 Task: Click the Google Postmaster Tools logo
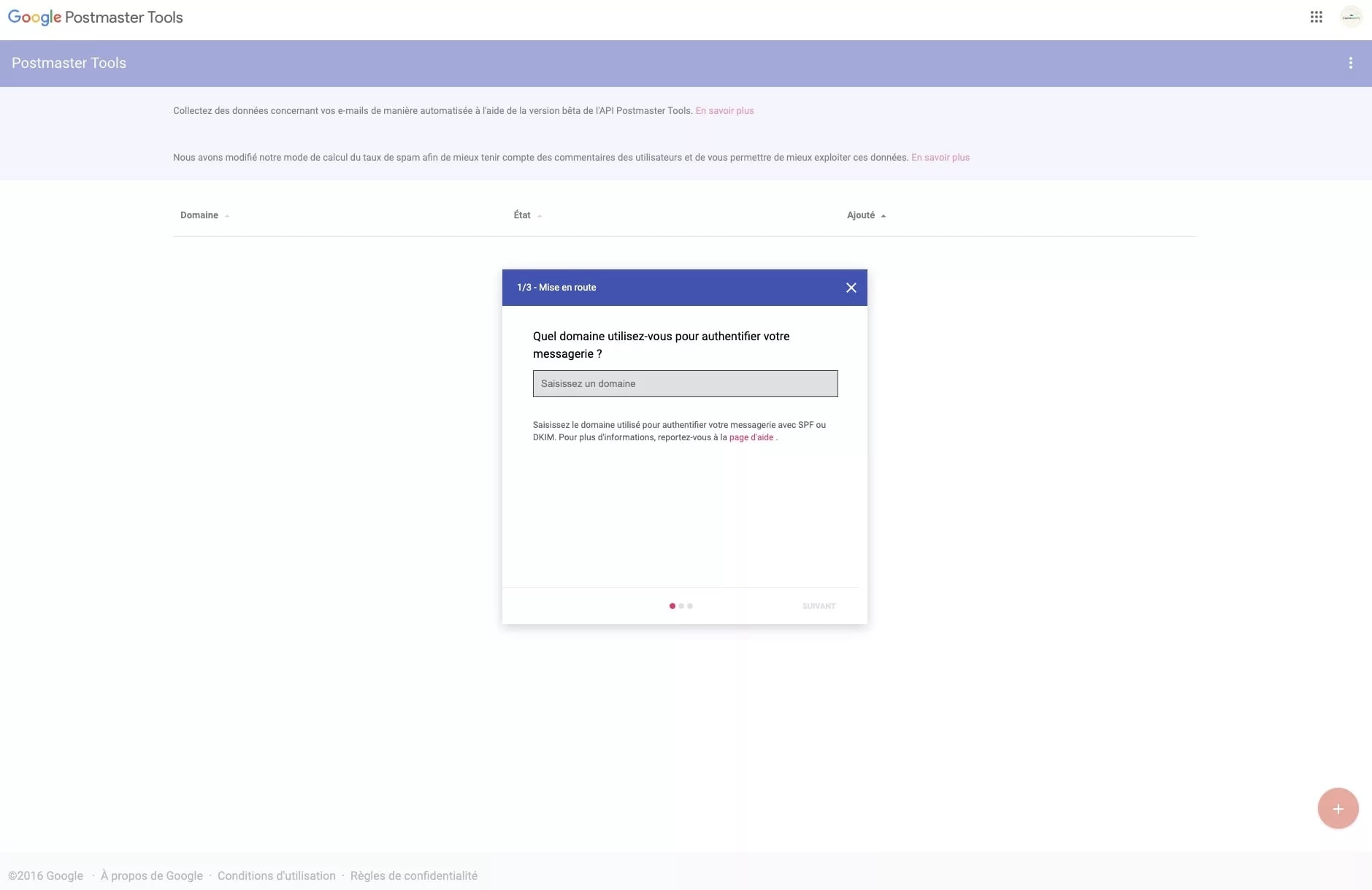(96, 18)
